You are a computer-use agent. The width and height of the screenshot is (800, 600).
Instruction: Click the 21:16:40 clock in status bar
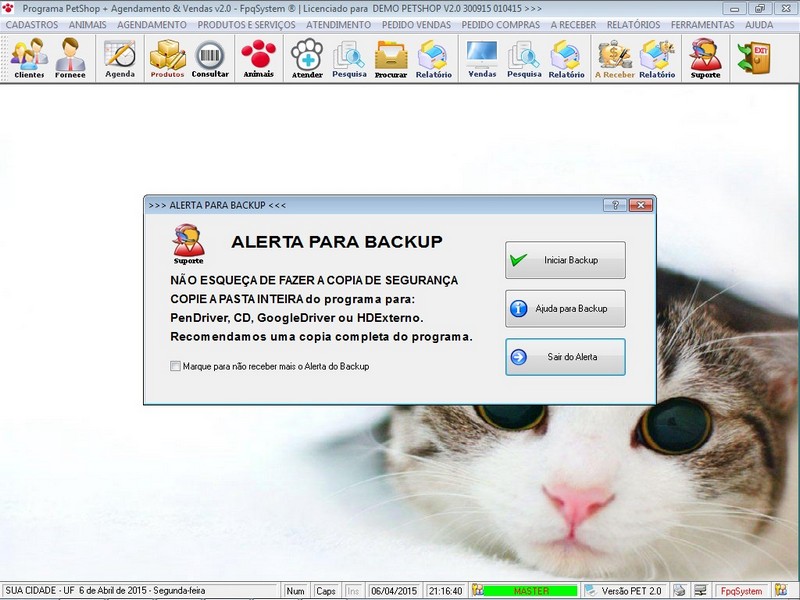[445, 590]
